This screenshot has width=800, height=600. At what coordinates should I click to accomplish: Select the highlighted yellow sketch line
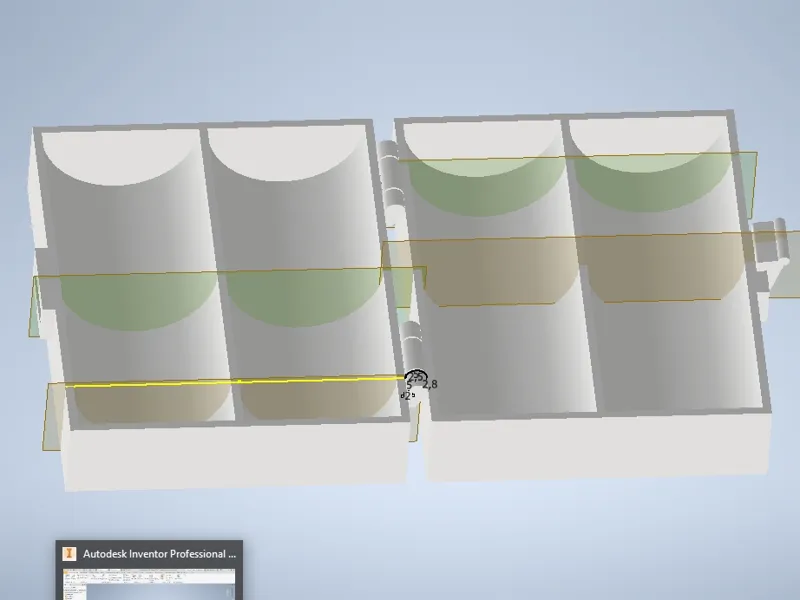[x=235, y=382]
